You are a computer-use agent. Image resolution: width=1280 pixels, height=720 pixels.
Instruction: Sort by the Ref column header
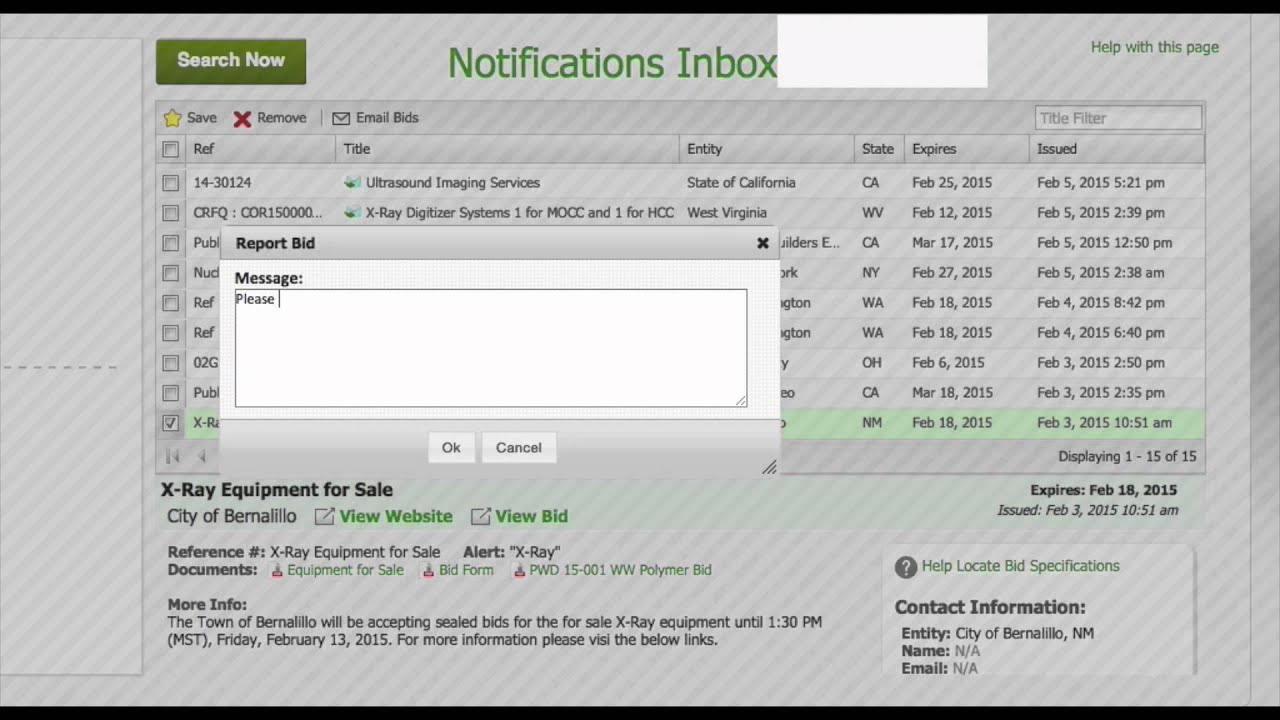click(260, 149)
